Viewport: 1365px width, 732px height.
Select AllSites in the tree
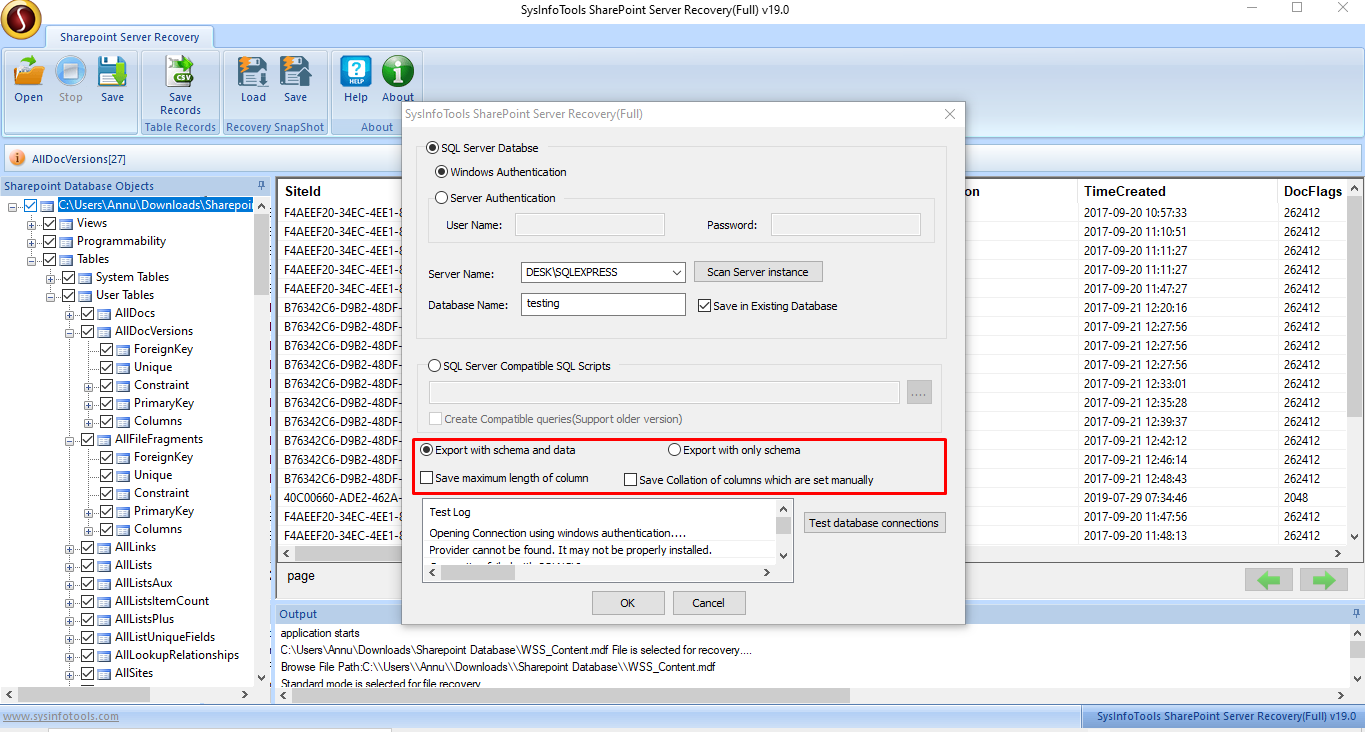click(x=134, y=673)
